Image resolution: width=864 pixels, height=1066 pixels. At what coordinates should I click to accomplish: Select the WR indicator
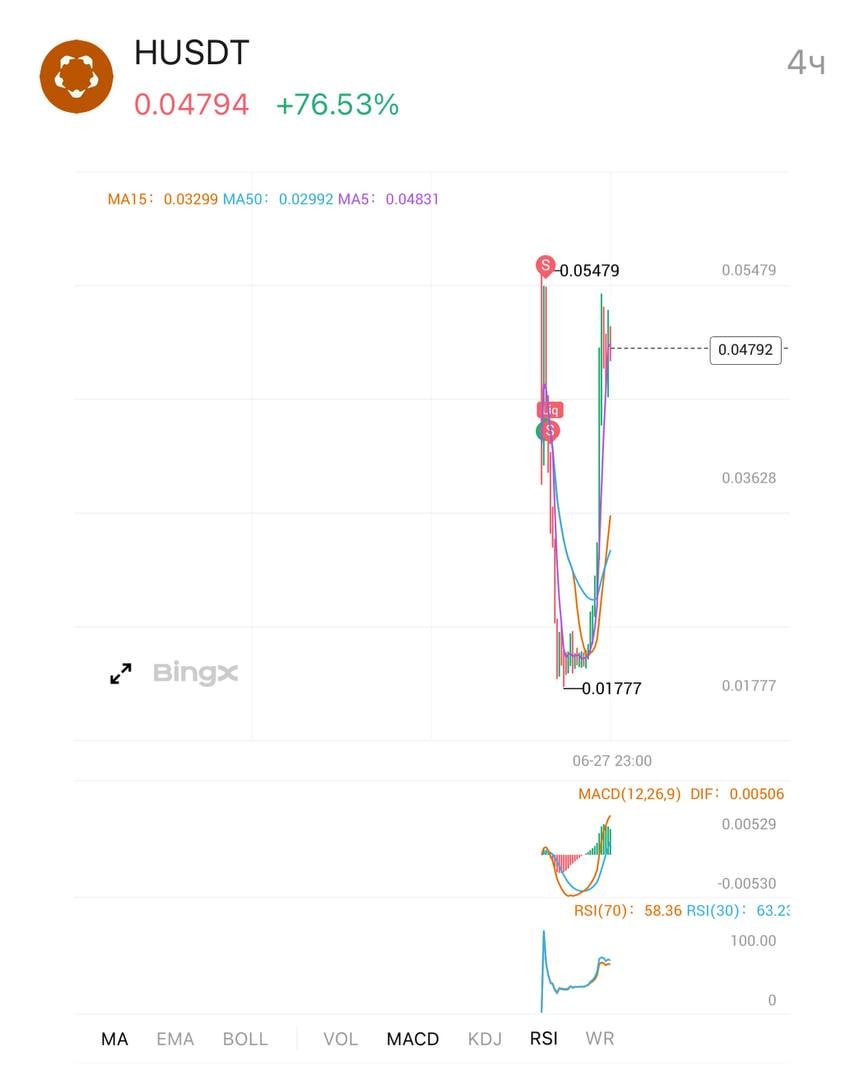pyautogui.click(x=600, y=1038)
